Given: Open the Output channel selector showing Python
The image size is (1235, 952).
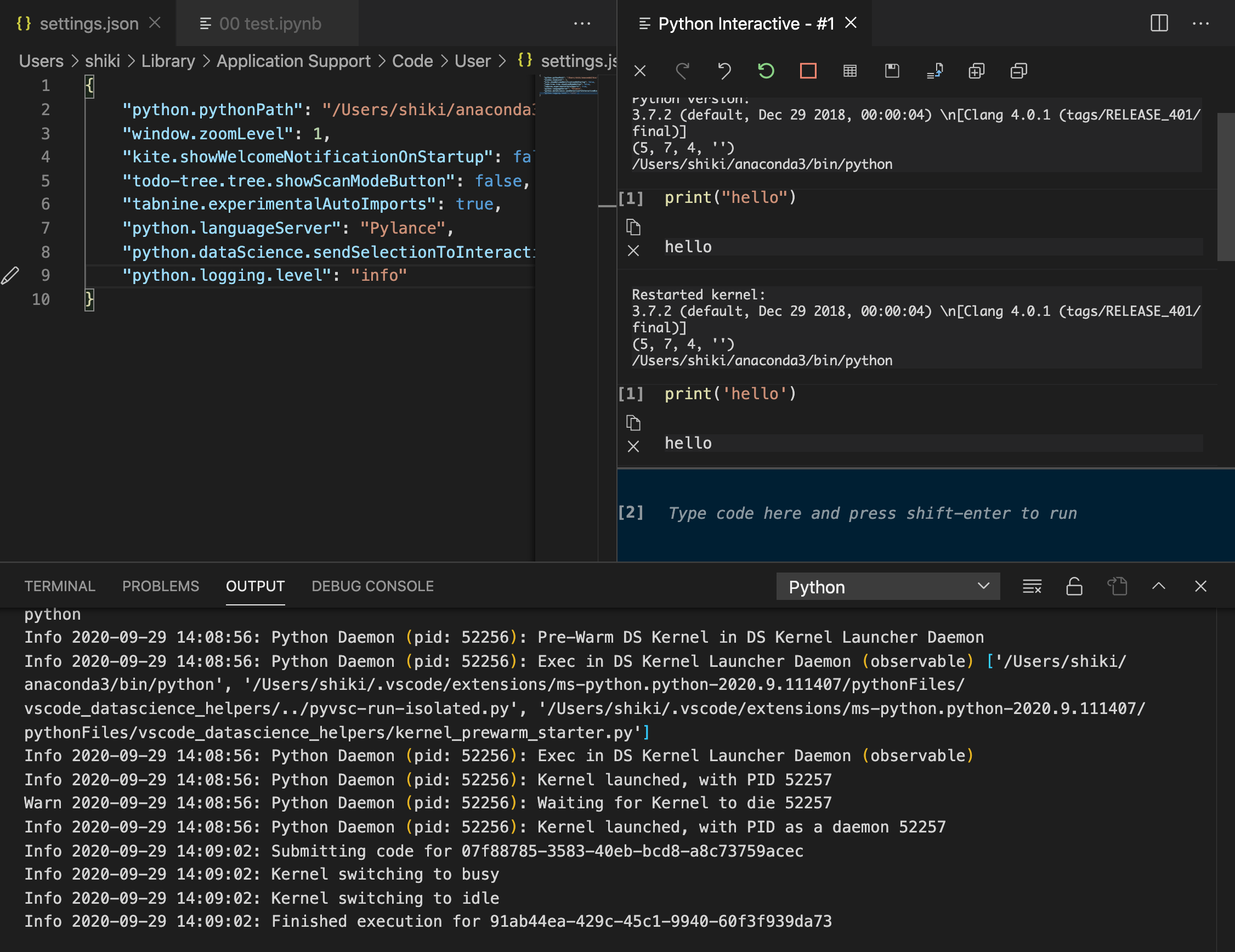Looking at the screenshot, I should [x=888, y=586].
